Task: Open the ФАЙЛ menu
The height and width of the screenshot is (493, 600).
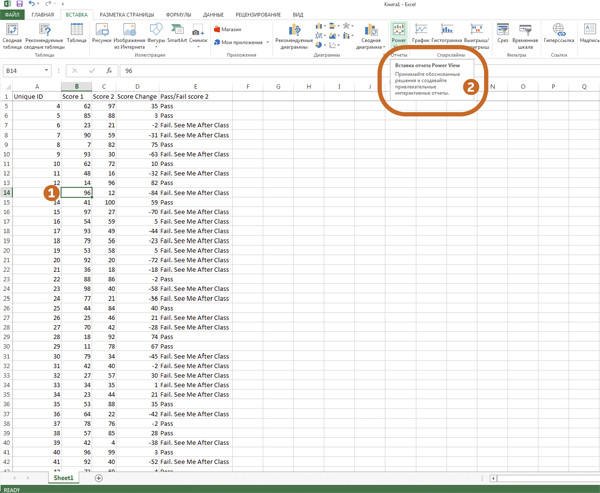Action: pyautogui.click(x=12, y=15)
